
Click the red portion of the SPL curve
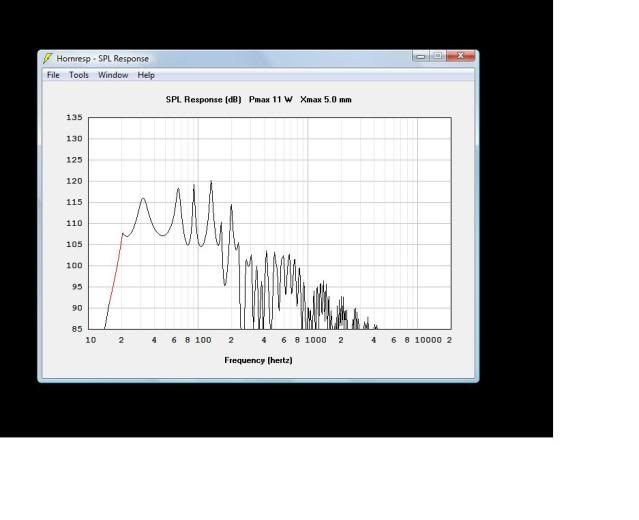116,269
